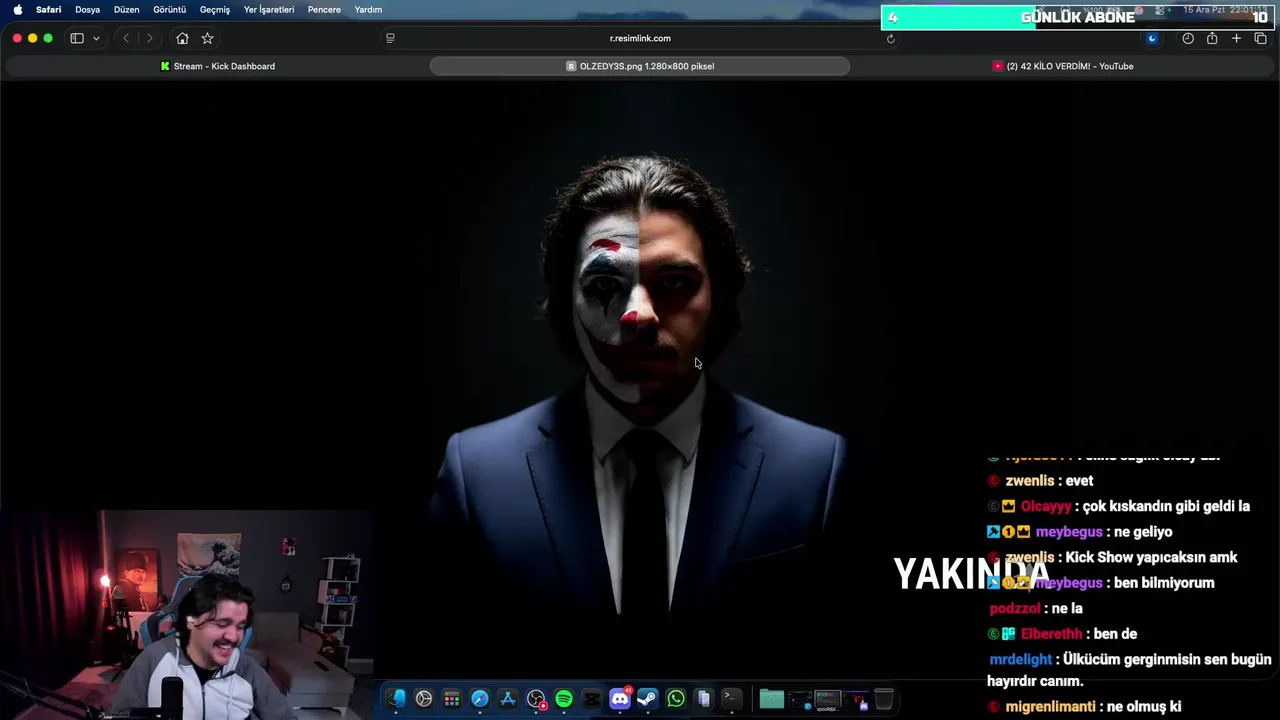Click Olcayyy's 'çok kıskandın gibi geldi la' message
The image size is (1280, 720).
point(1119,506)
